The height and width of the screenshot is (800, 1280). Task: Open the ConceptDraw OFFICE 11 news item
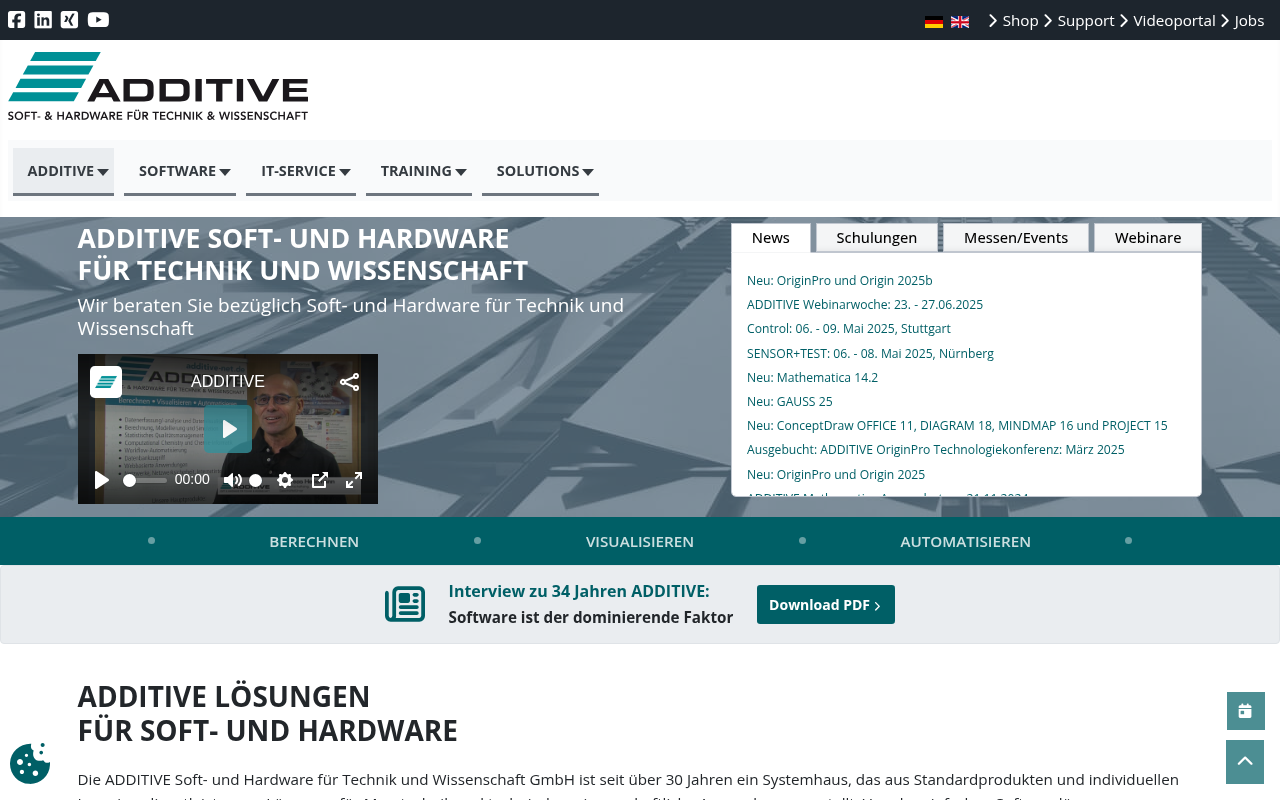957,426
